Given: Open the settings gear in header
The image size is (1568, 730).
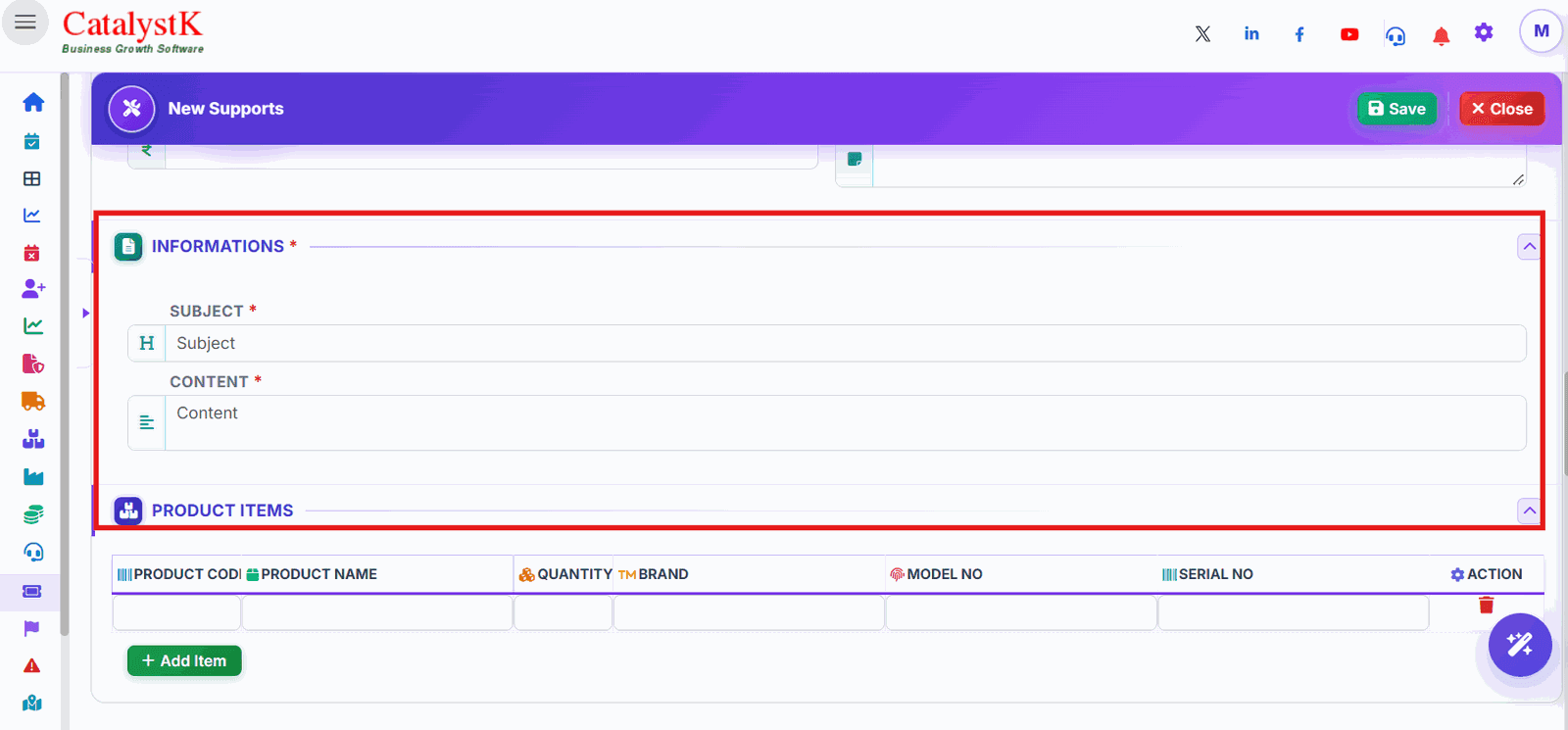Looking at the screenshot, I should 1484,32.
